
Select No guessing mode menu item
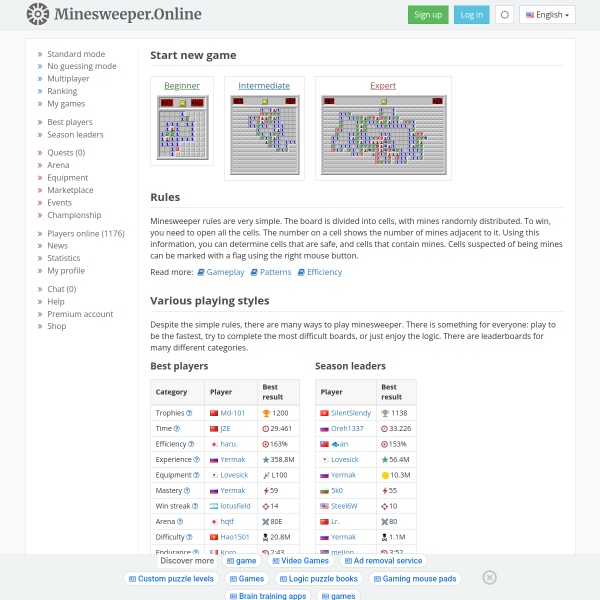pyautogui.click(x=82, y=66)
